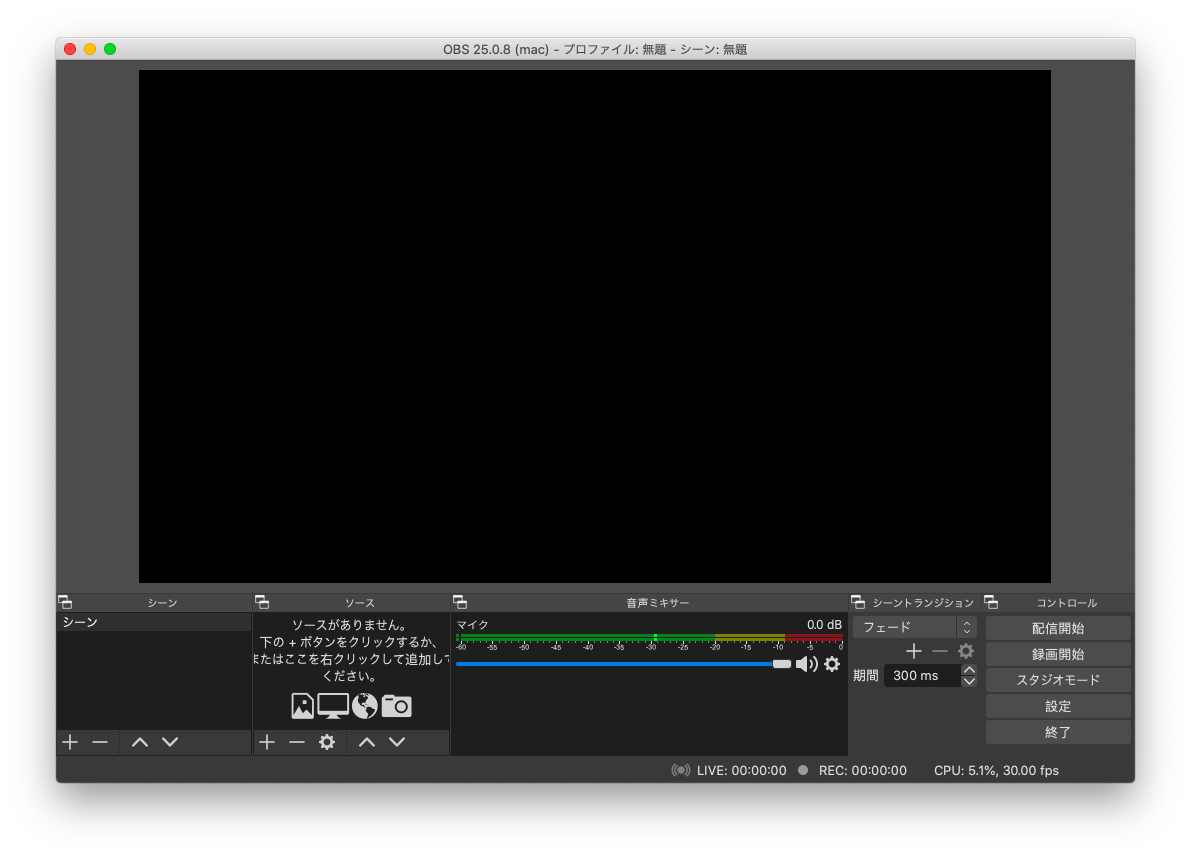Screen dimensions: 1191x857
Task: Start recording with 録画開始 button
Action: coord(1058,654)
